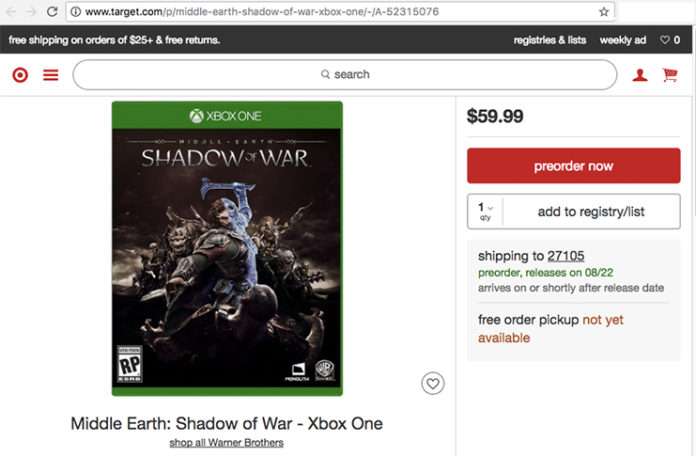The image size is (696, 456).
Task: Expand the quantity dropdown
Action: click(x=485, y=211)
